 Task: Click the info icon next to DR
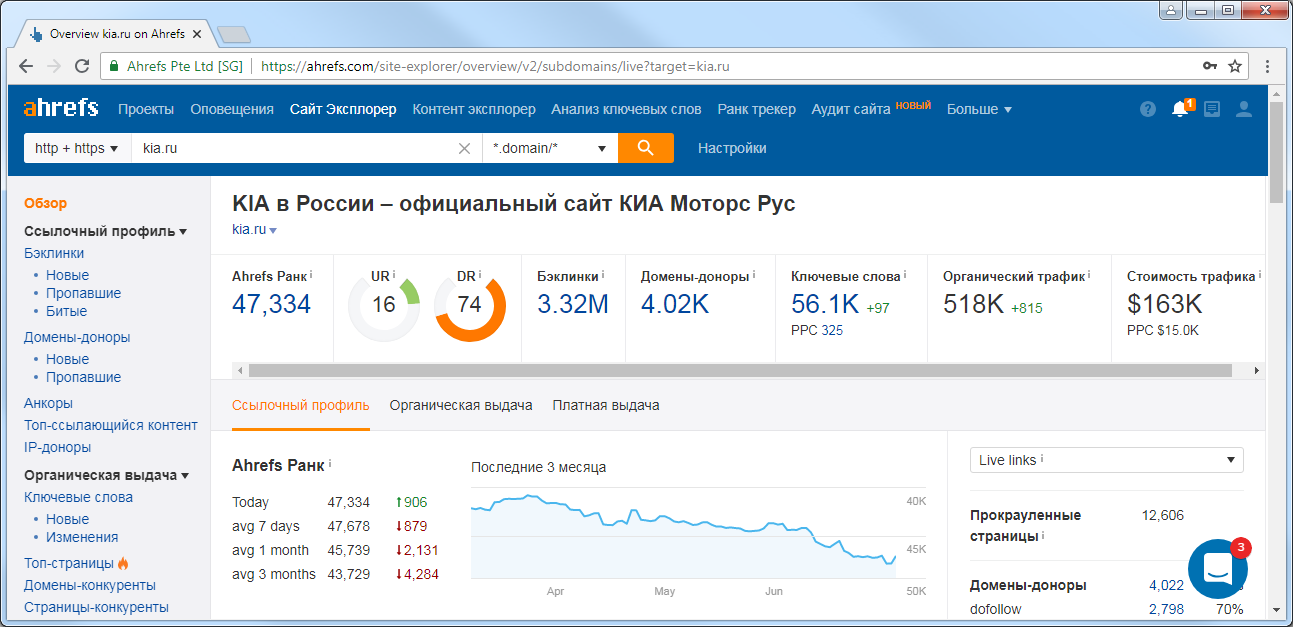480,274
